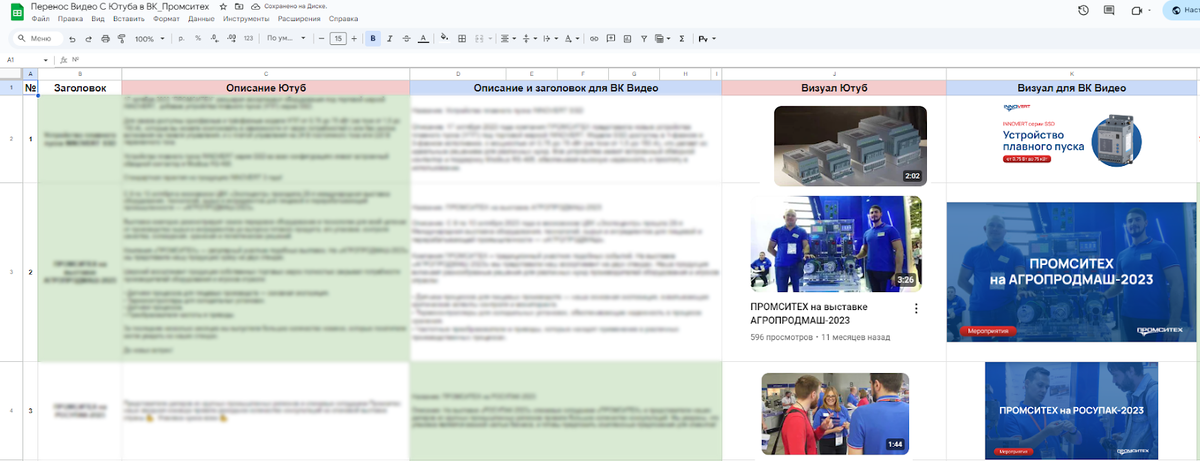1200x461 pixels.
Task: Open the Данные menu
Action: [x=201, y=18]
